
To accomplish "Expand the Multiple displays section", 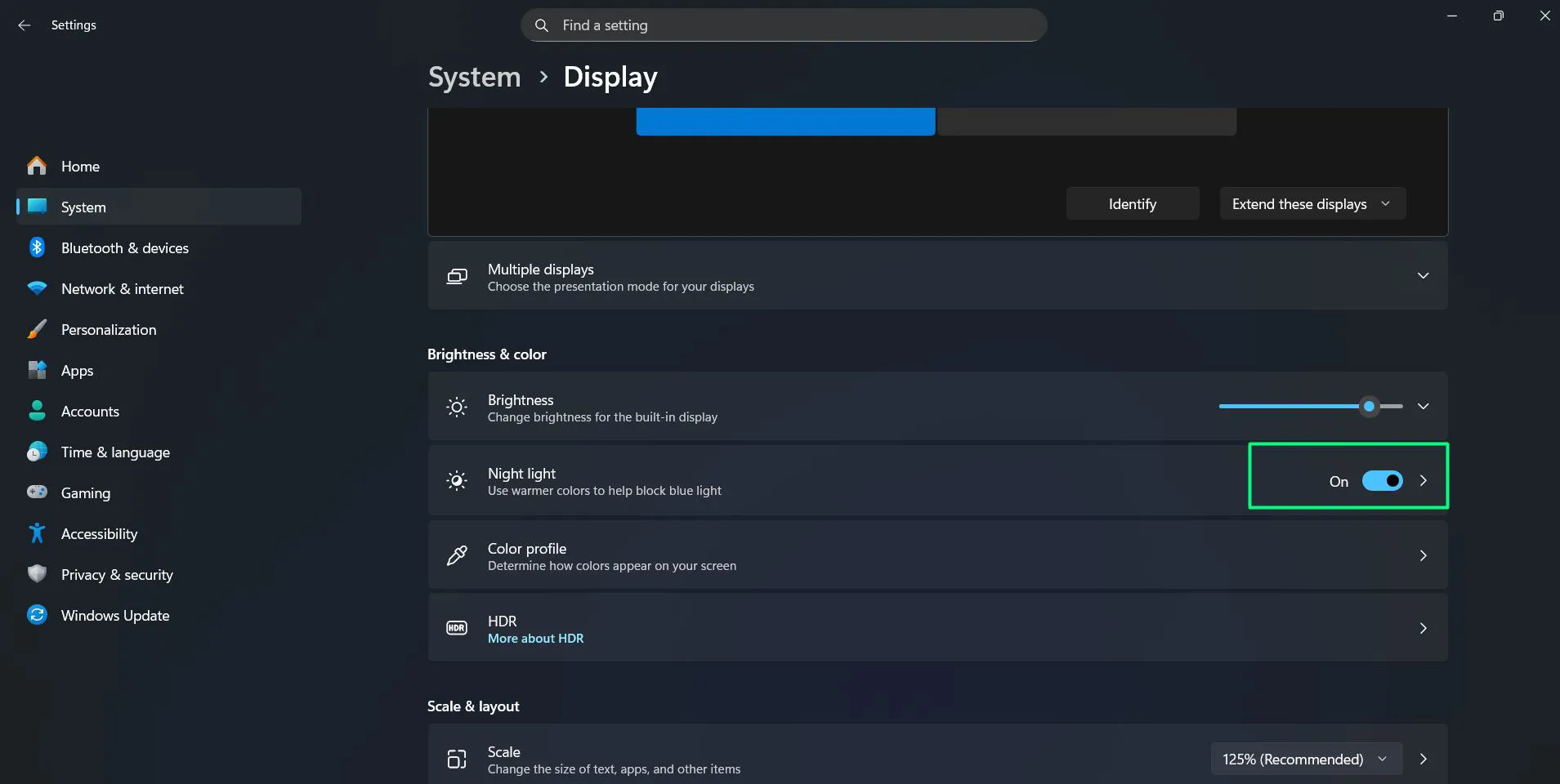I will point(1424,275).
